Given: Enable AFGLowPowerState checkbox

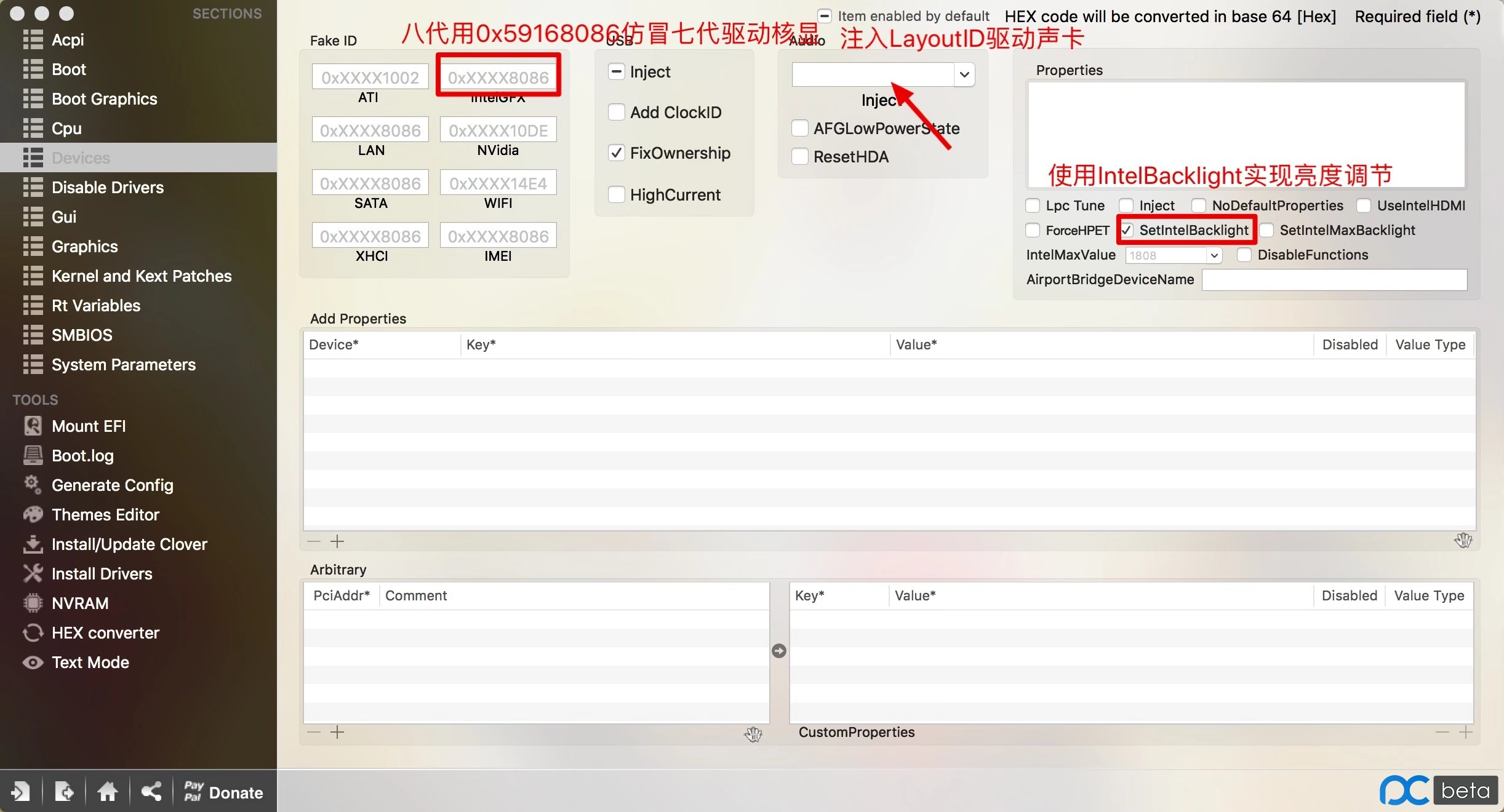Looking at the screenshot, I should (x=800, y=128).
